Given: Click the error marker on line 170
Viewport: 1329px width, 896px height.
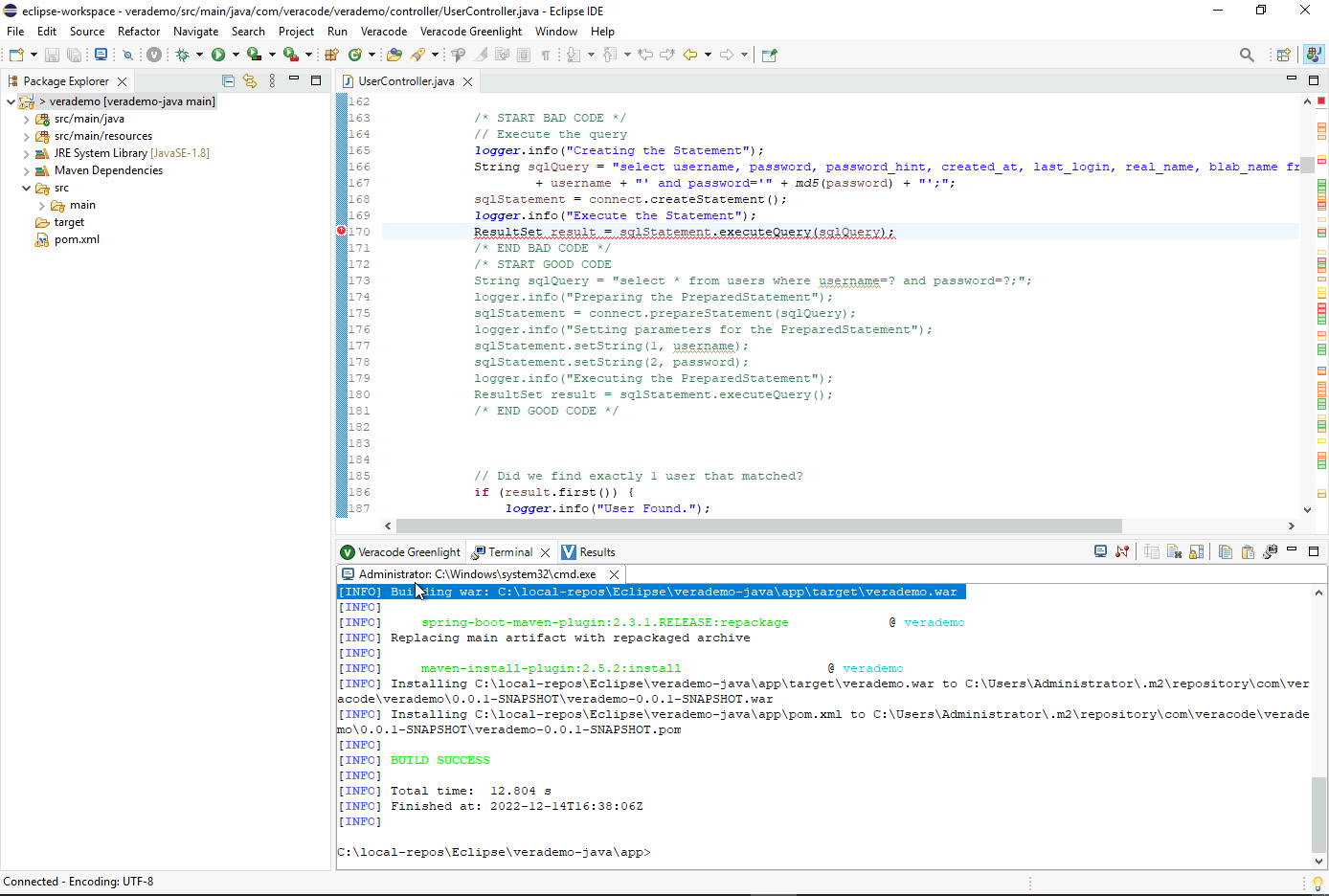Looking at the screenshot, I should pos(341,231).
